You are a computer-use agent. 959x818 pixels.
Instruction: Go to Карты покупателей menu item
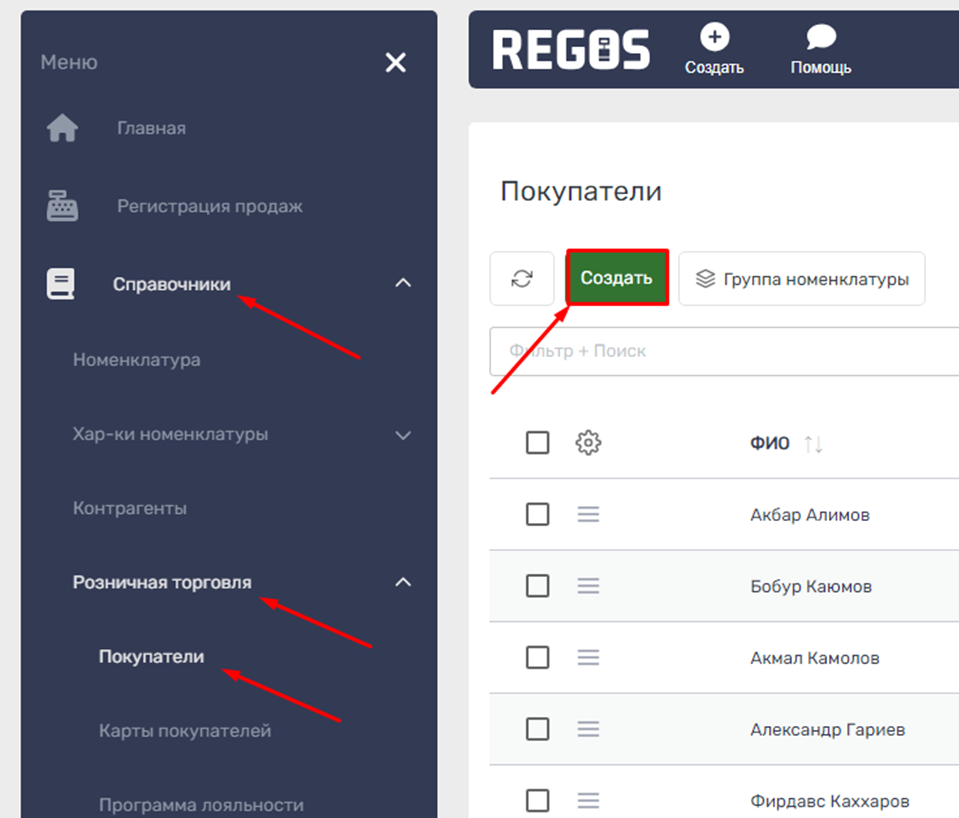pos(185,731)
